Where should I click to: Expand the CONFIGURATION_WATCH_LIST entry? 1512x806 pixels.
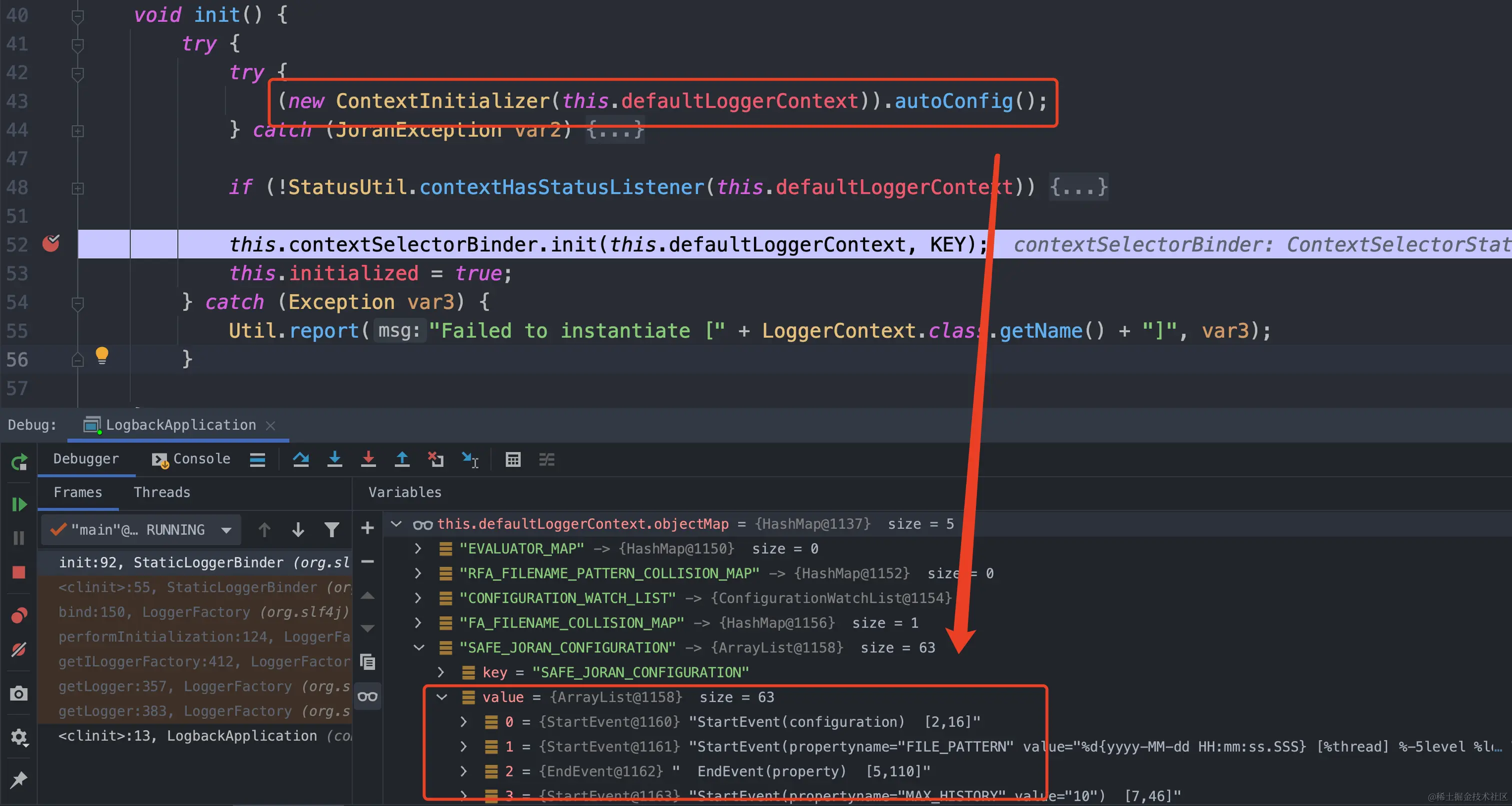(x=418, y=598)
